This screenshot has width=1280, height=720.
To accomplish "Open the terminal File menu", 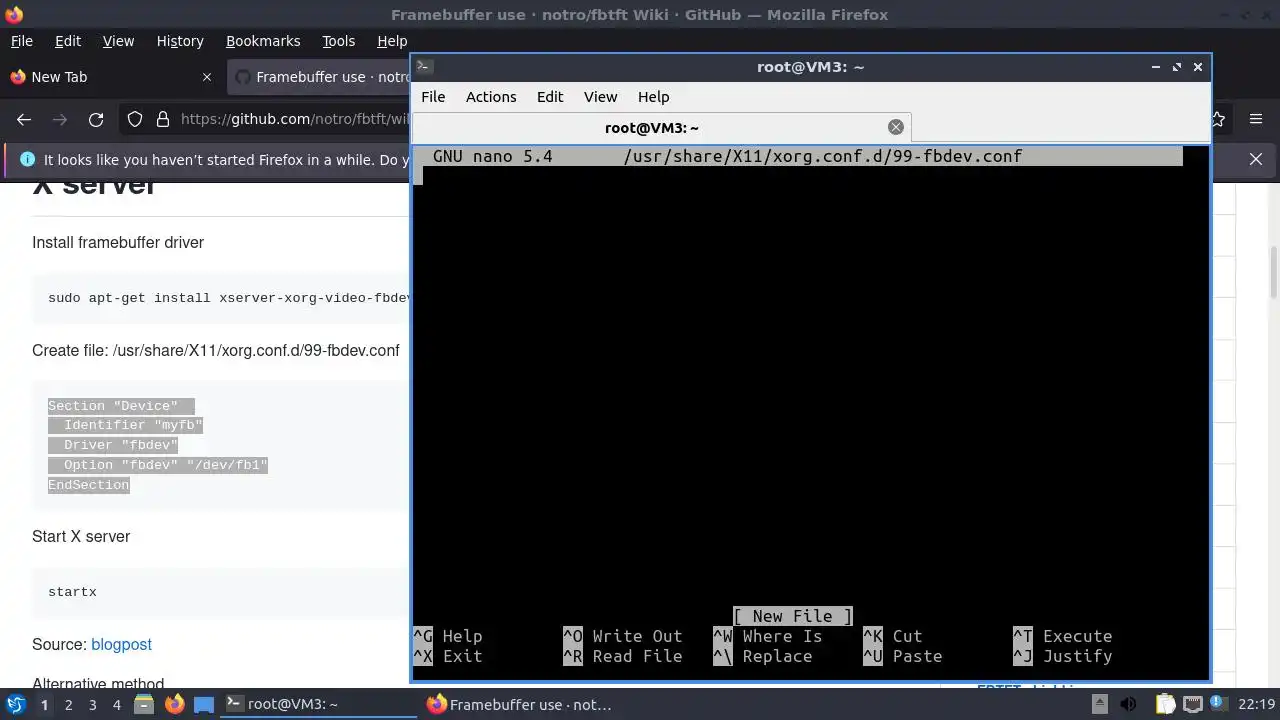I will [433, 97].
